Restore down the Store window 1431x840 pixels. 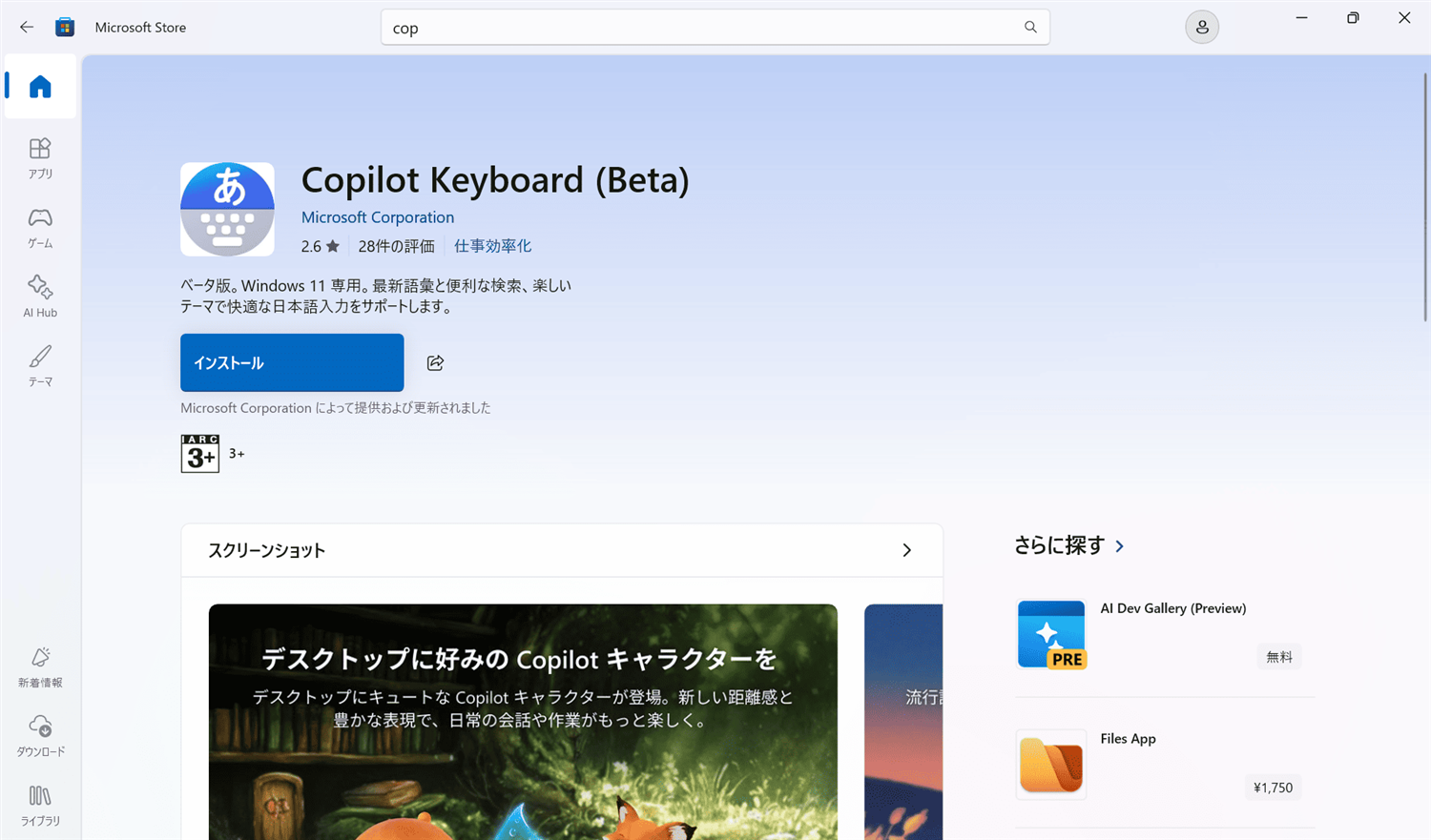1353,18
